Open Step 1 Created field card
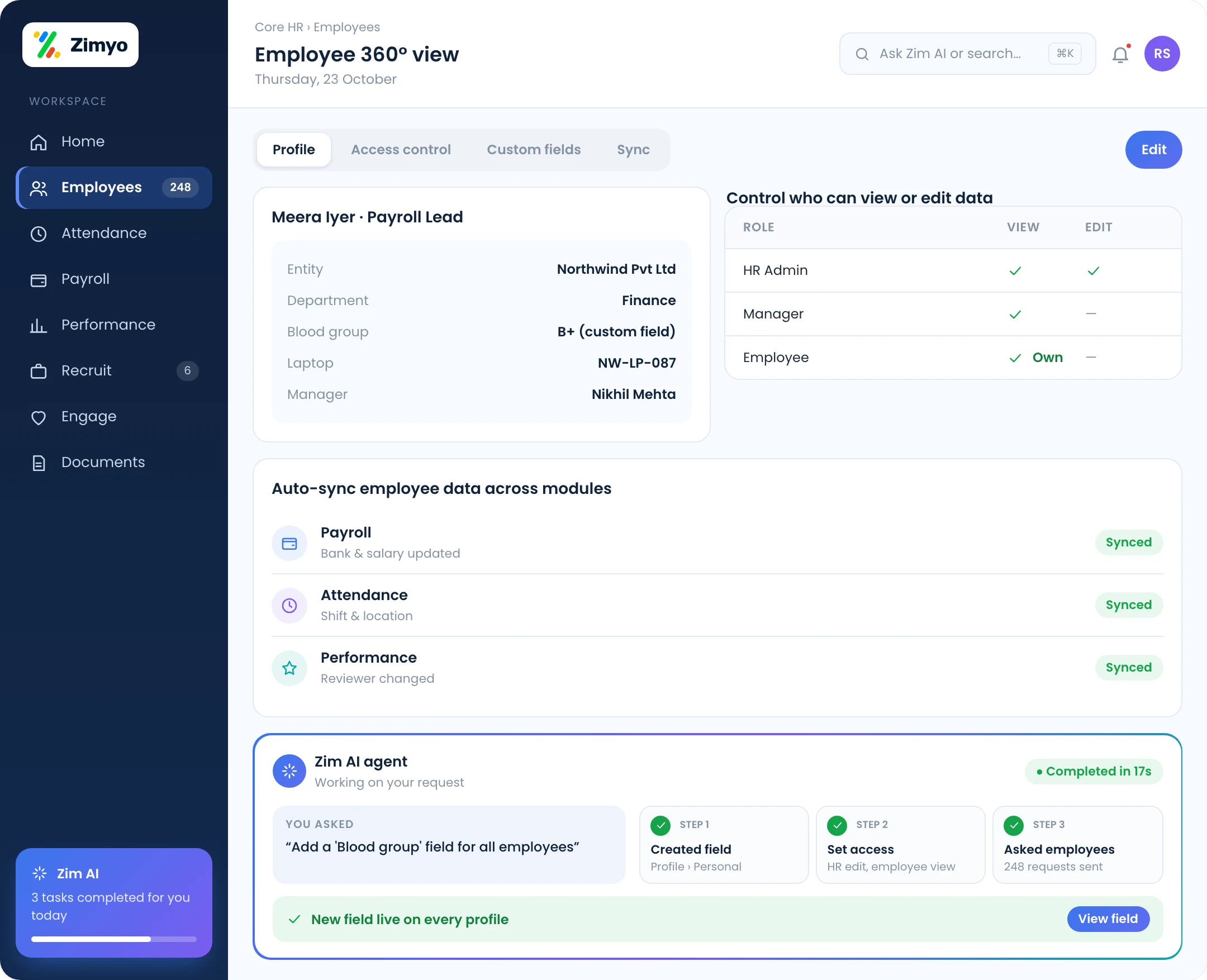The width and height of the screenshot is (1207, 980). pos(724,845)
